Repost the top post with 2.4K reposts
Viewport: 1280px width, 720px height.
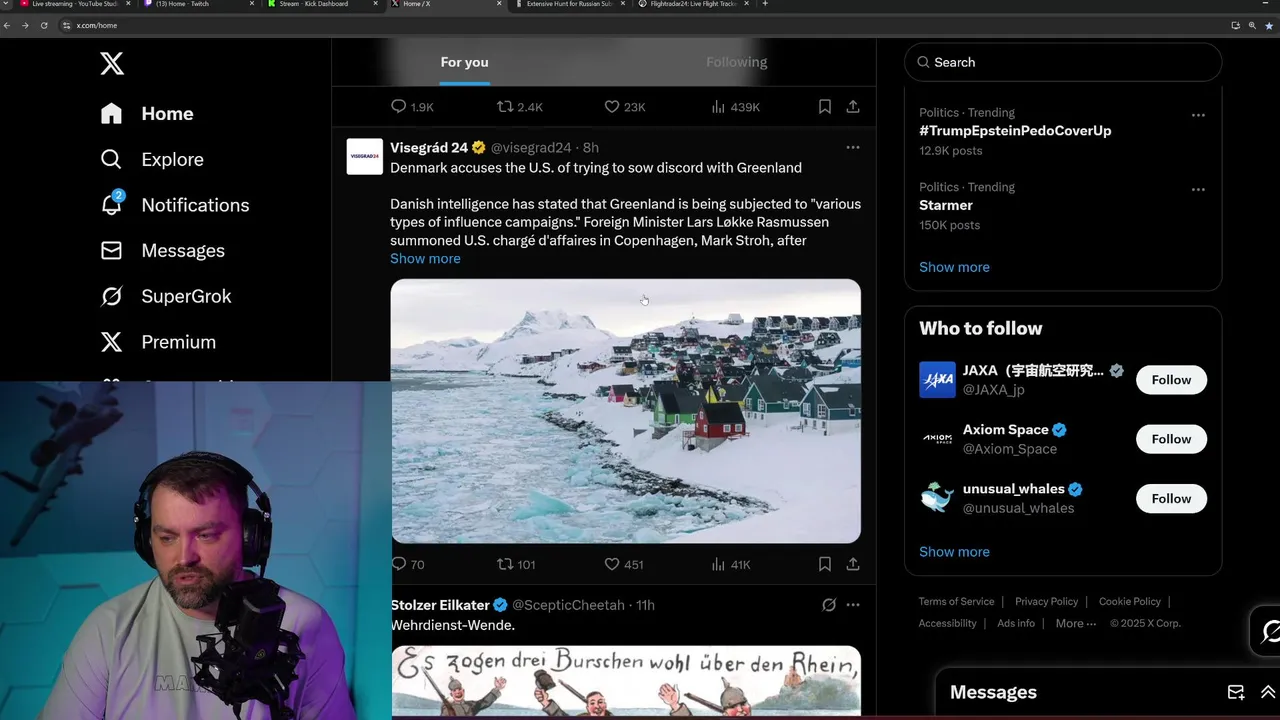click(x=520, y=106)
